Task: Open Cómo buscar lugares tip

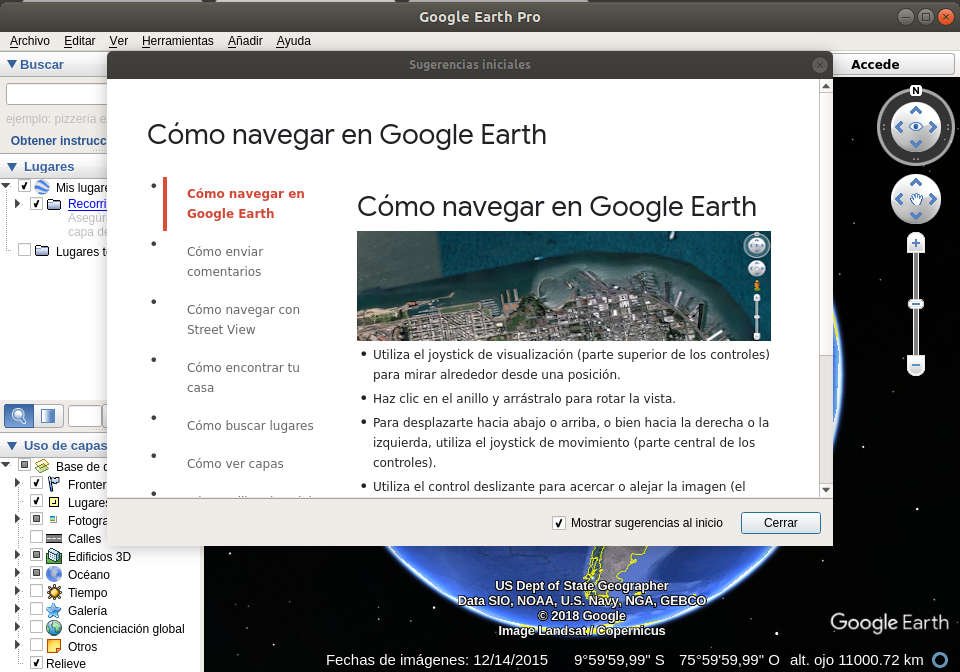Action: (x=250, y=425)
